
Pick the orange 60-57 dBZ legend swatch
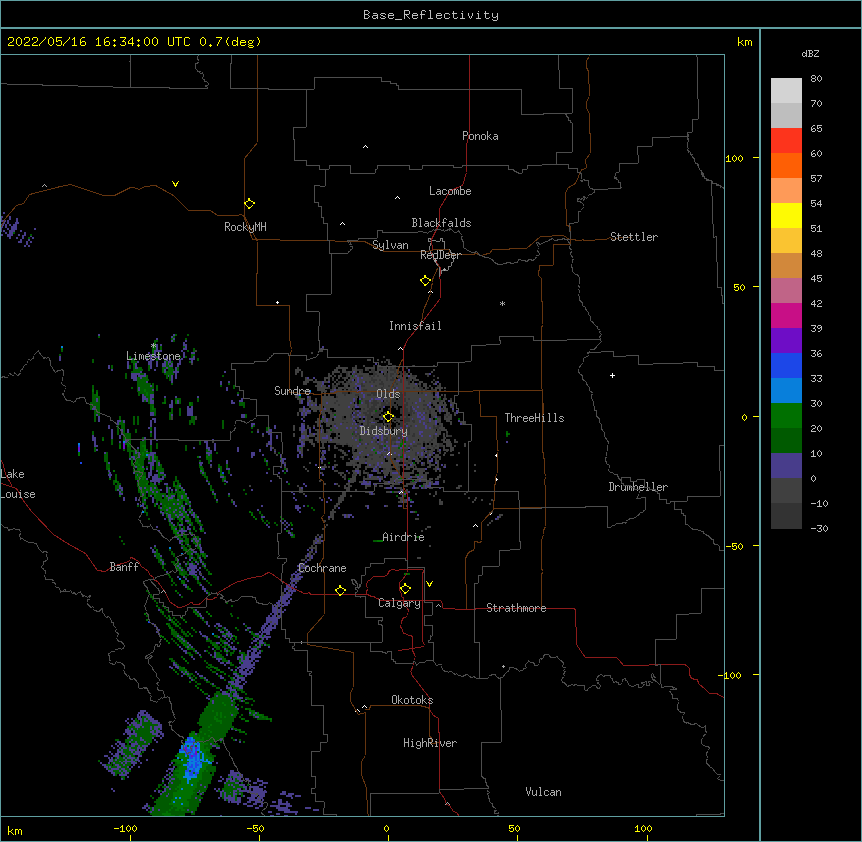pos(786,165)
